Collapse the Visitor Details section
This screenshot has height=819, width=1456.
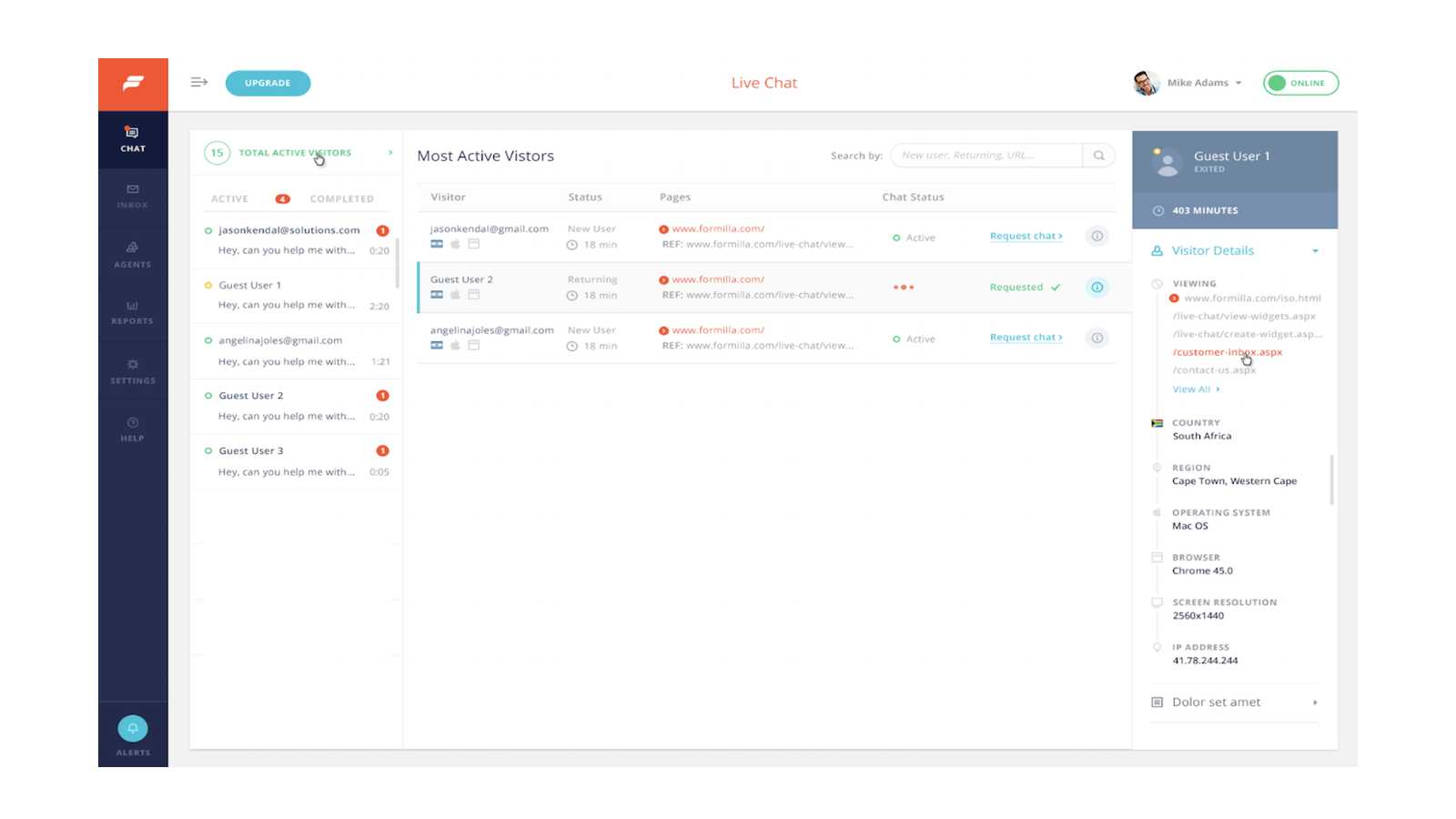click(x=1314, y=250)
